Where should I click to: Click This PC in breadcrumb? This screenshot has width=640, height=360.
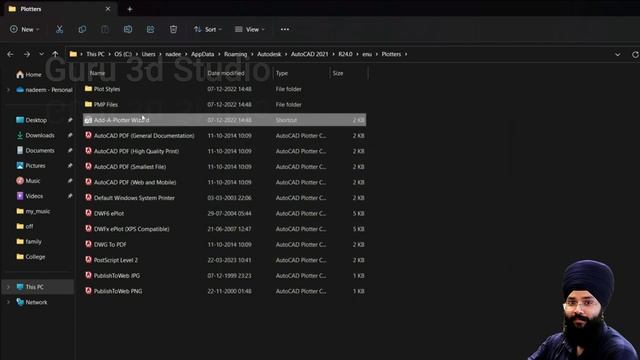tap(95, 54)
